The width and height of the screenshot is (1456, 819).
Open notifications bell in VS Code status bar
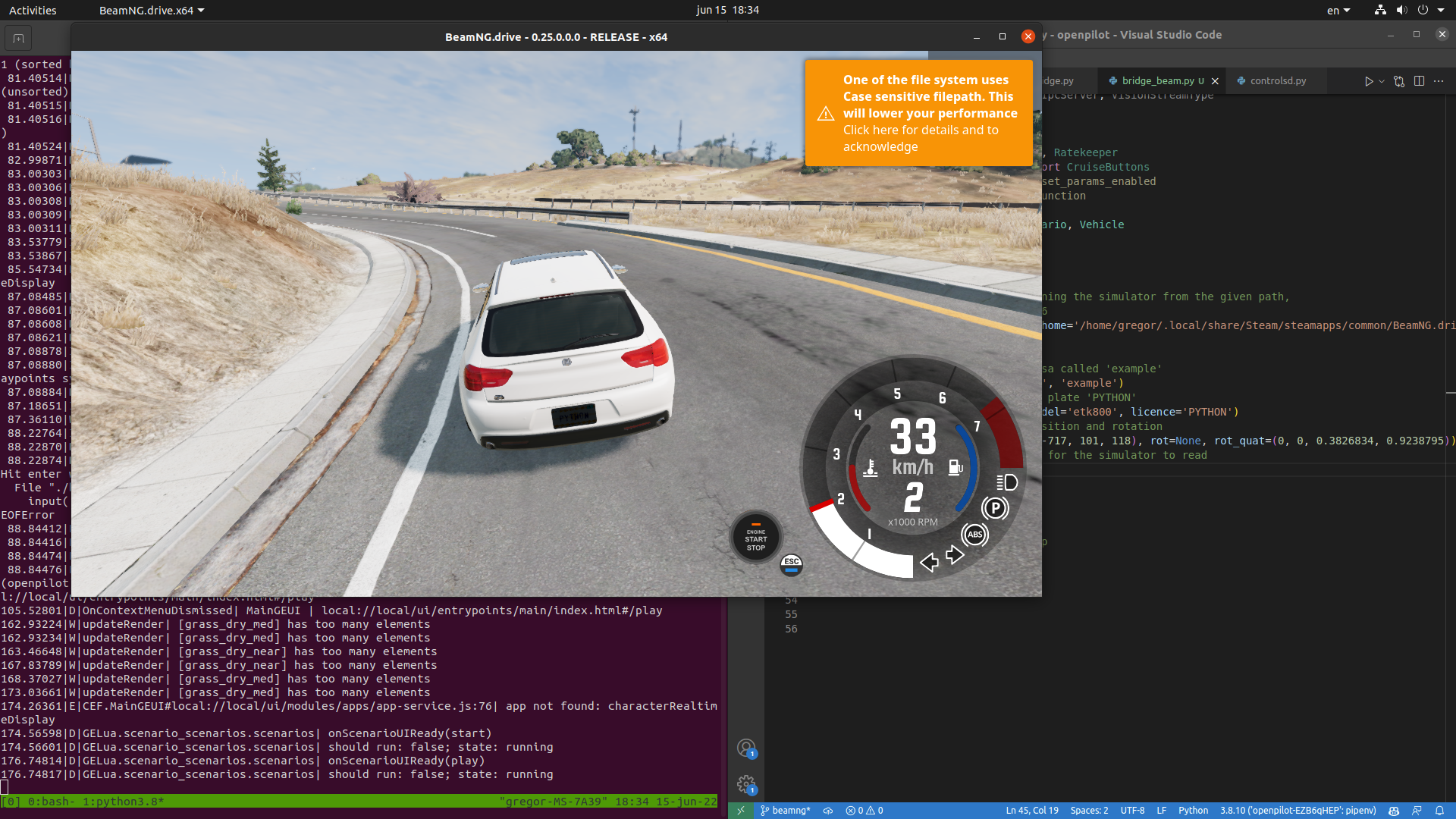(x=1439, y=811)
